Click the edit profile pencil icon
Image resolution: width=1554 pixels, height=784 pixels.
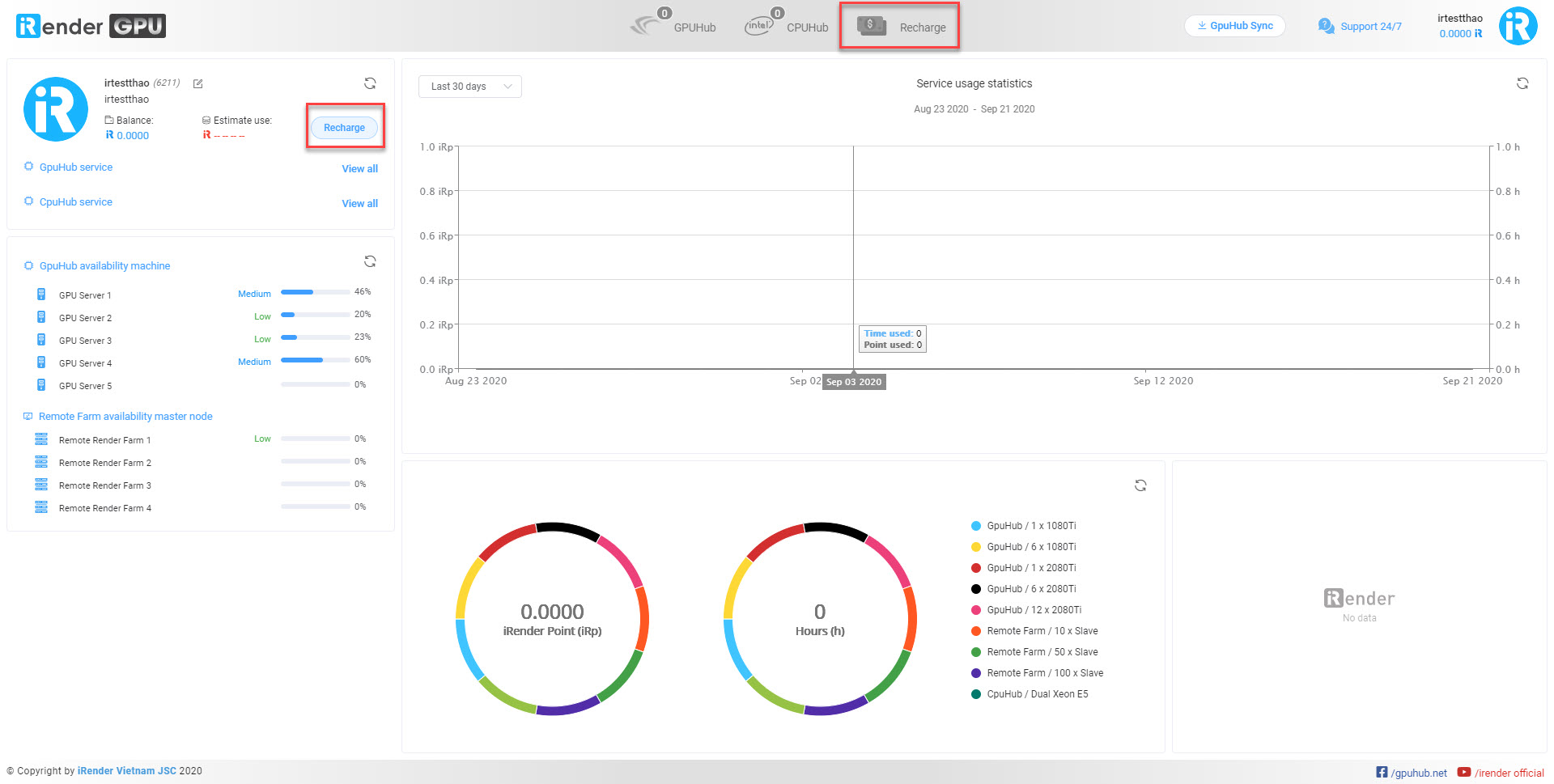(197, 83)
